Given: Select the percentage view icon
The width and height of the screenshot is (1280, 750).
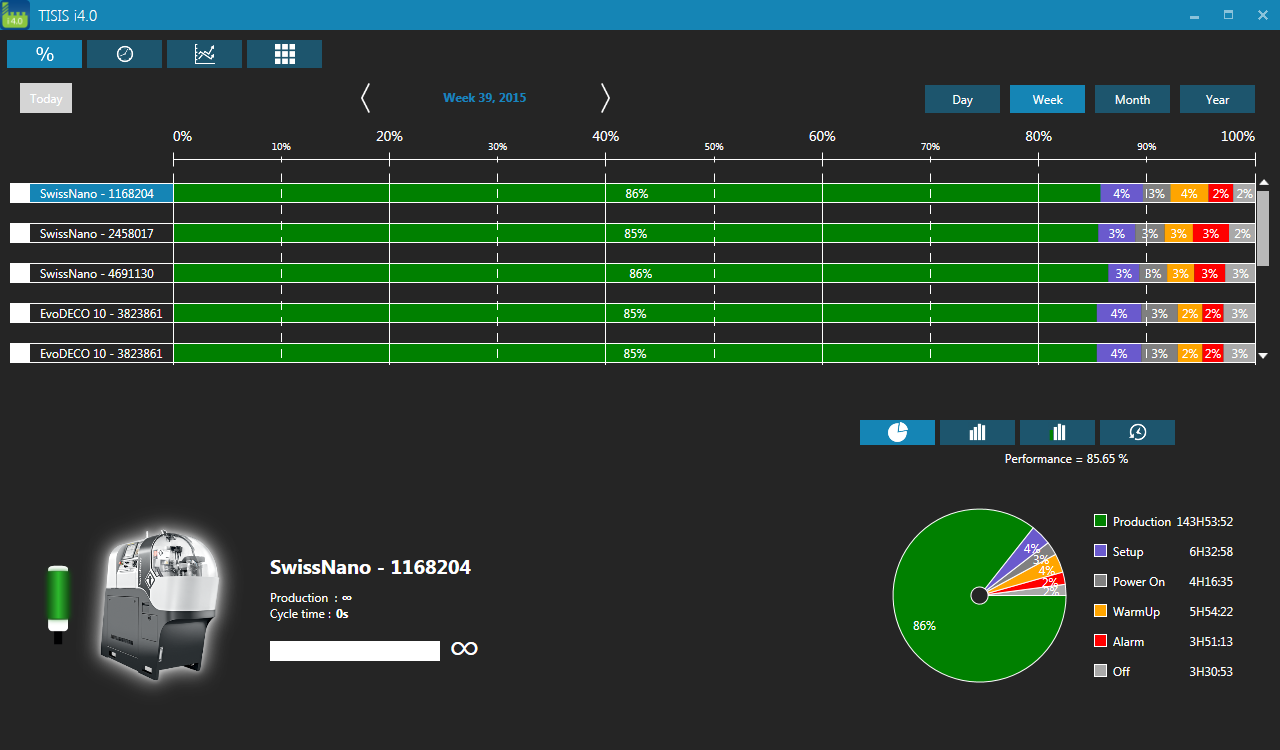Looking at the screenshot, I should (x=44, y=54).
